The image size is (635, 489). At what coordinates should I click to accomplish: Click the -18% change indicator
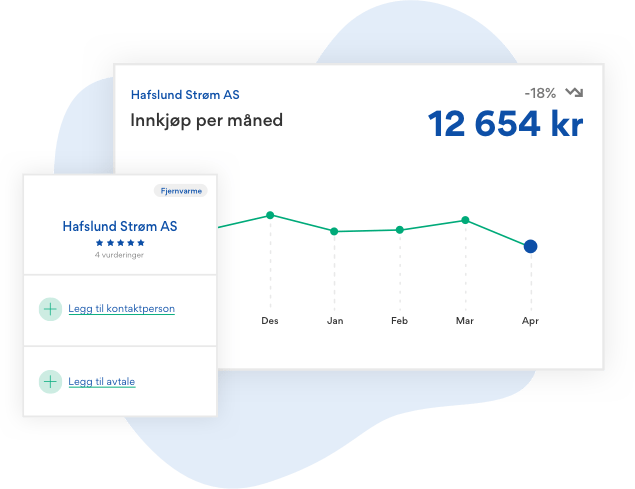(x=543, y=93)
